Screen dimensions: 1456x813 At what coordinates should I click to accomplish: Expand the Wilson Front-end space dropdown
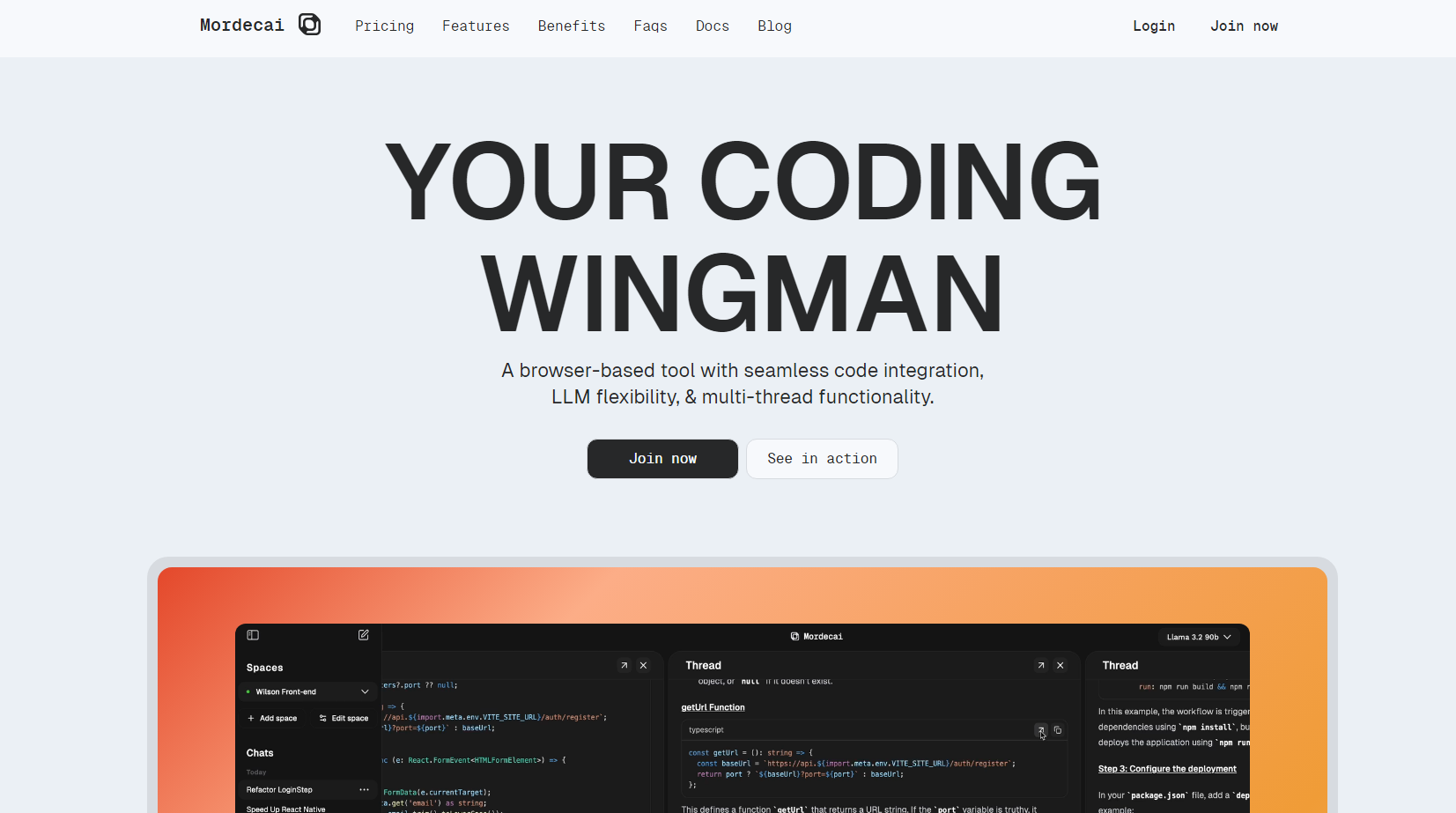coord(365,692)
